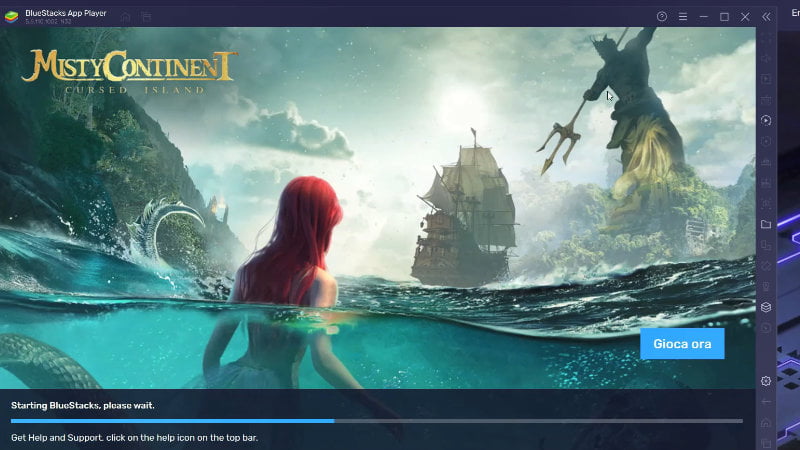Click the home icon in title bar

point(126,17)
